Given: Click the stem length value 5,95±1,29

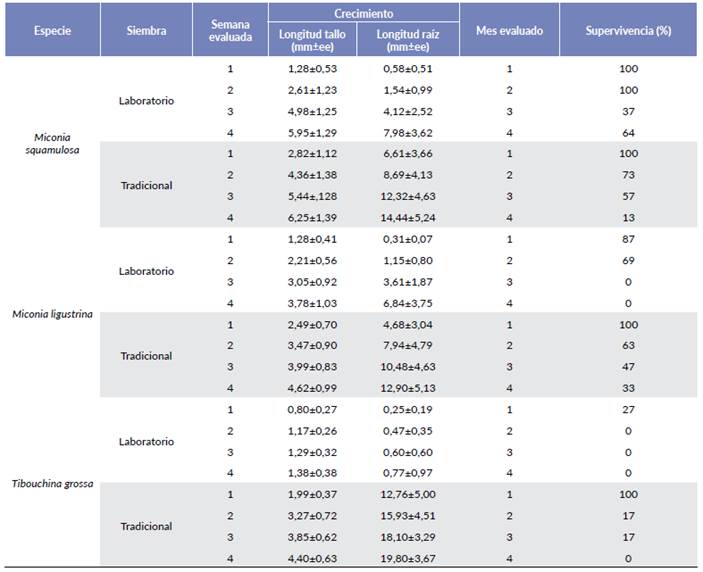Looking at the screenshot, I should click(x=309, y=132).
